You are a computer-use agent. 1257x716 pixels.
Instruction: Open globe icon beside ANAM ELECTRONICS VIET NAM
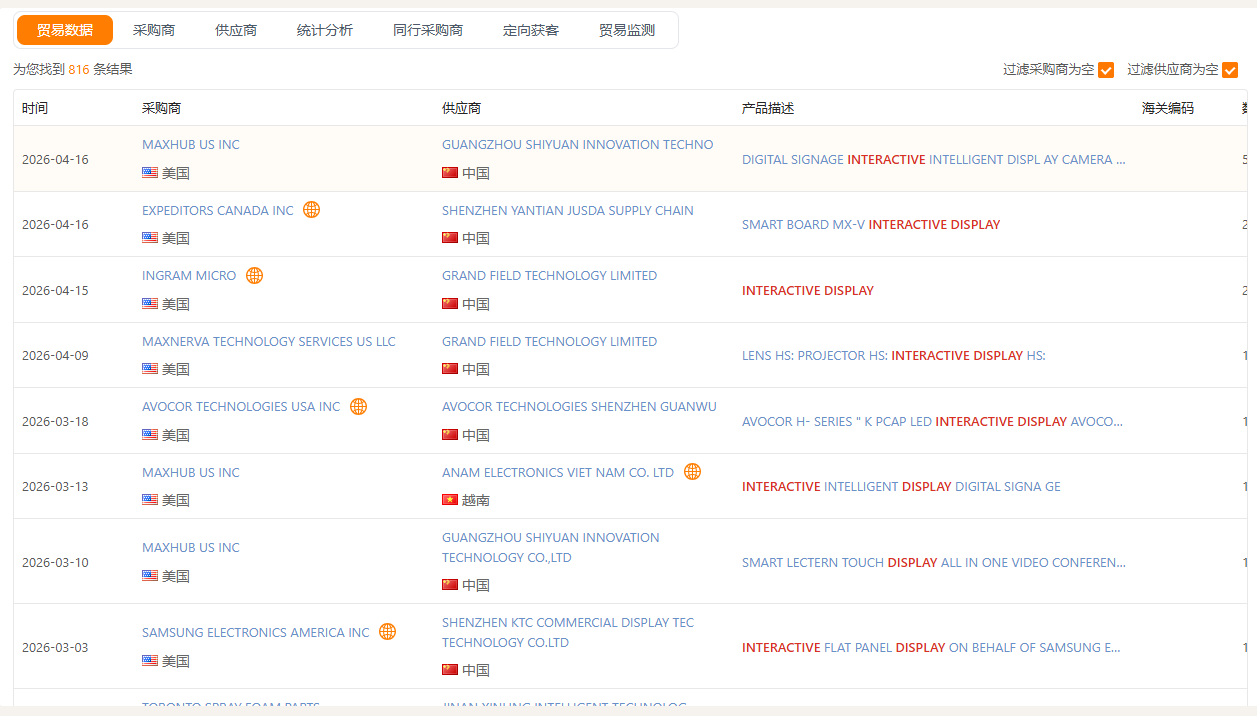[x=693, y=472]
